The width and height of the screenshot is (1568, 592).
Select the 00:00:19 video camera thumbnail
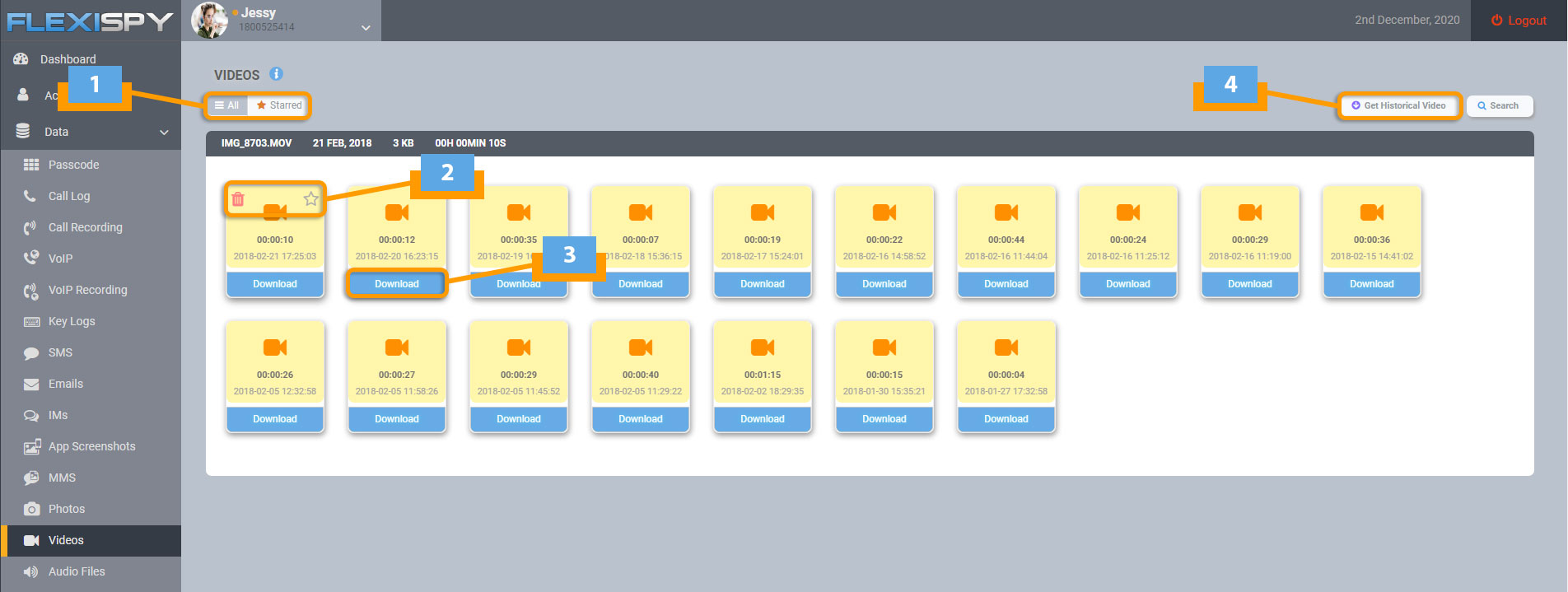click(x=763, y=212)
